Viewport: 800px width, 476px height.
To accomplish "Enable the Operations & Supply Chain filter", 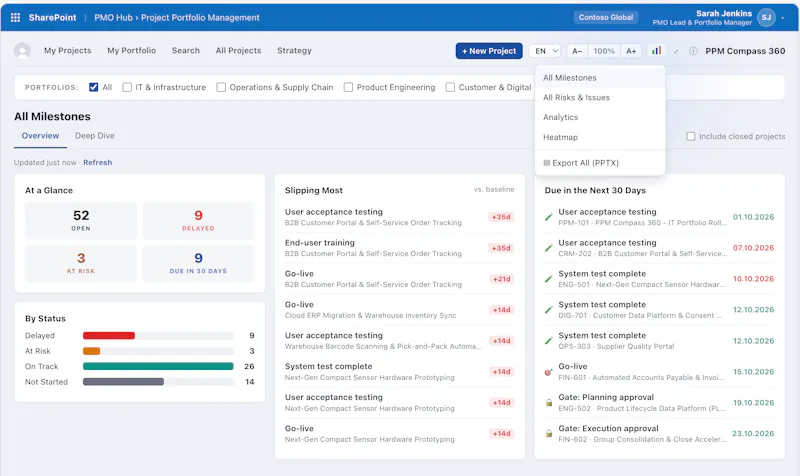I will pos(221,87).
